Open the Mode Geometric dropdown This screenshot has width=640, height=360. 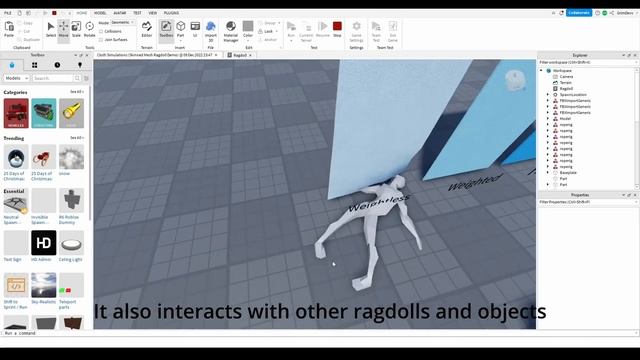tap(123, 22)
